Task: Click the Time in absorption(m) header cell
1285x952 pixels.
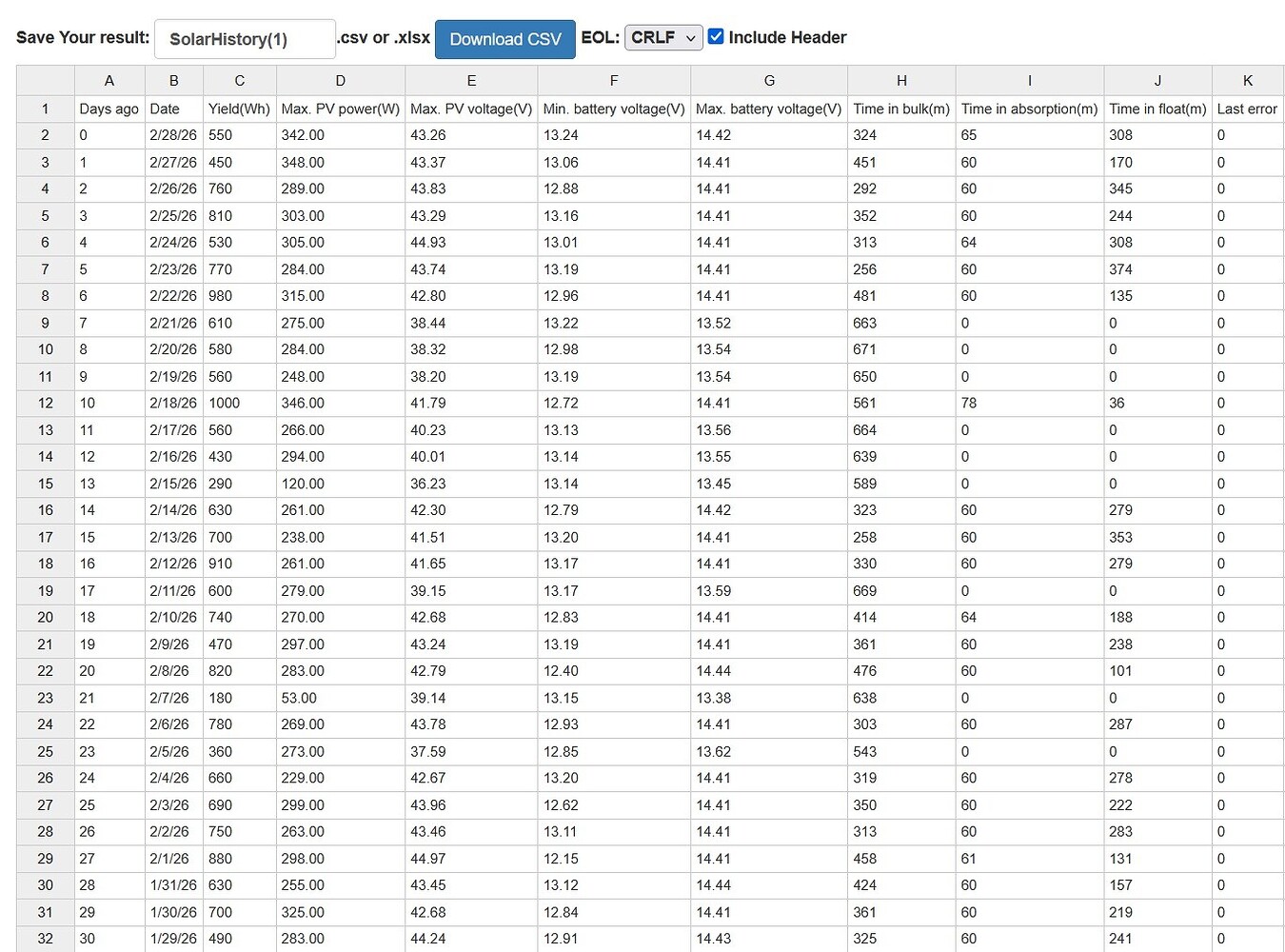Action: pyautogui.click(x=1029, y=109)
